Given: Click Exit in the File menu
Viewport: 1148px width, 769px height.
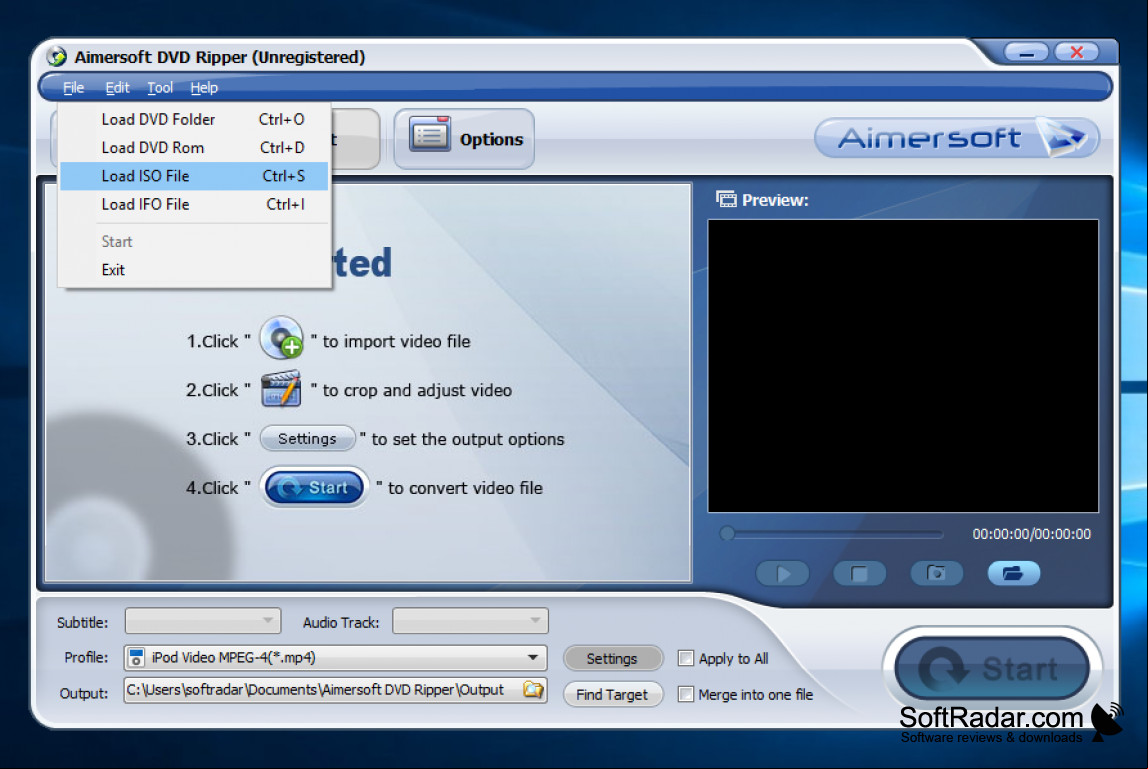Looking at the screenshot, I should pyautogui.click(x=194, y=270).
